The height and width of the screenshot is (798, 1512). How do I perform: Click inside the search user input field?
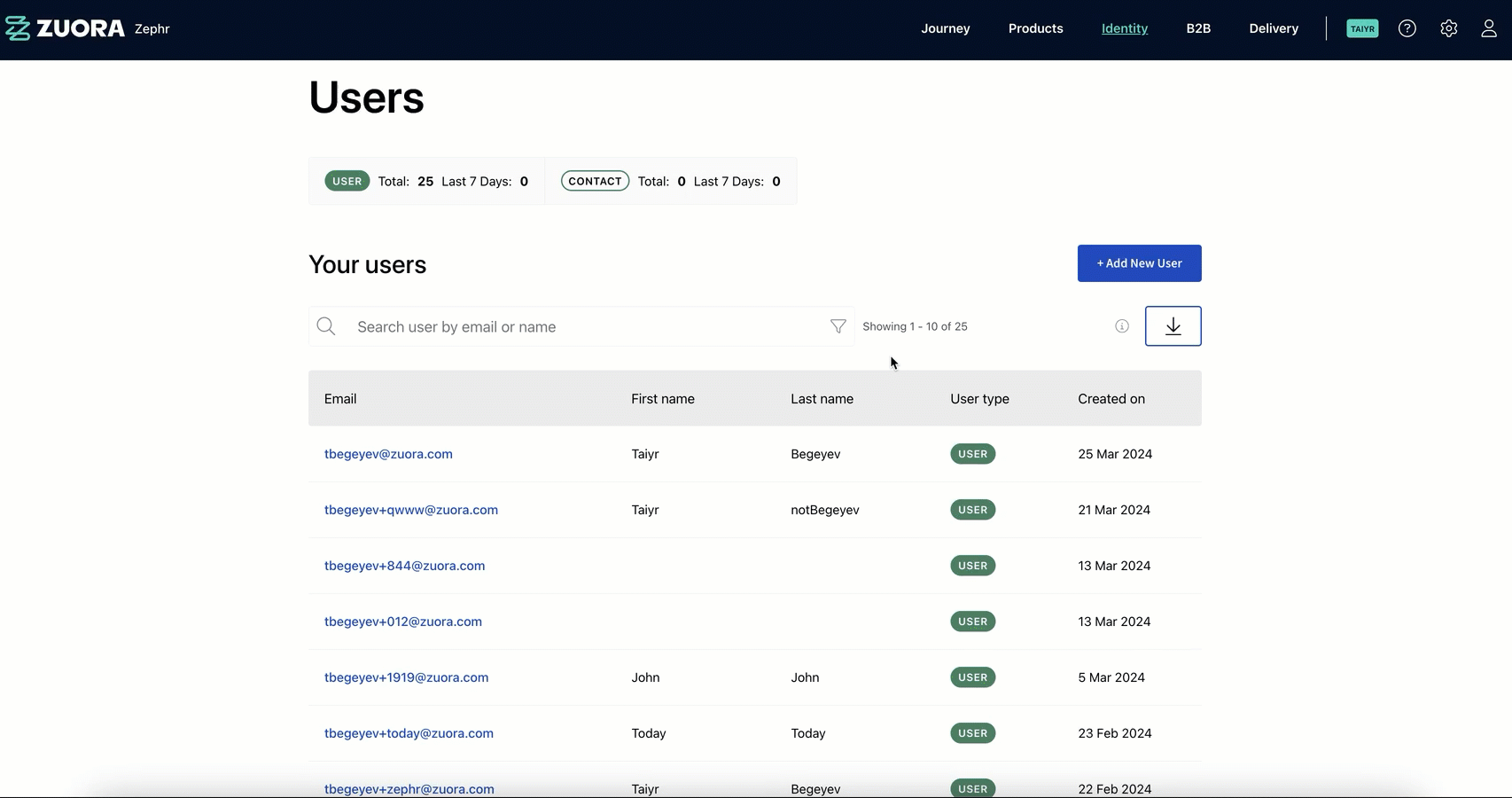(x=532, y=325)
